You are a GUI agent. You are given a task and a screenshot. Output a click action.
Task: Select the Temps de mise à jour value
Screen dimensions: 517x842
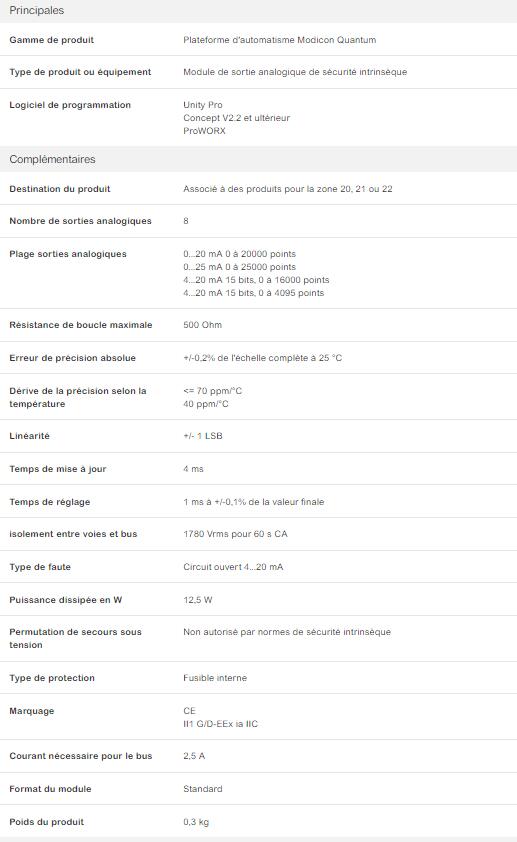[x=193, y=469]
